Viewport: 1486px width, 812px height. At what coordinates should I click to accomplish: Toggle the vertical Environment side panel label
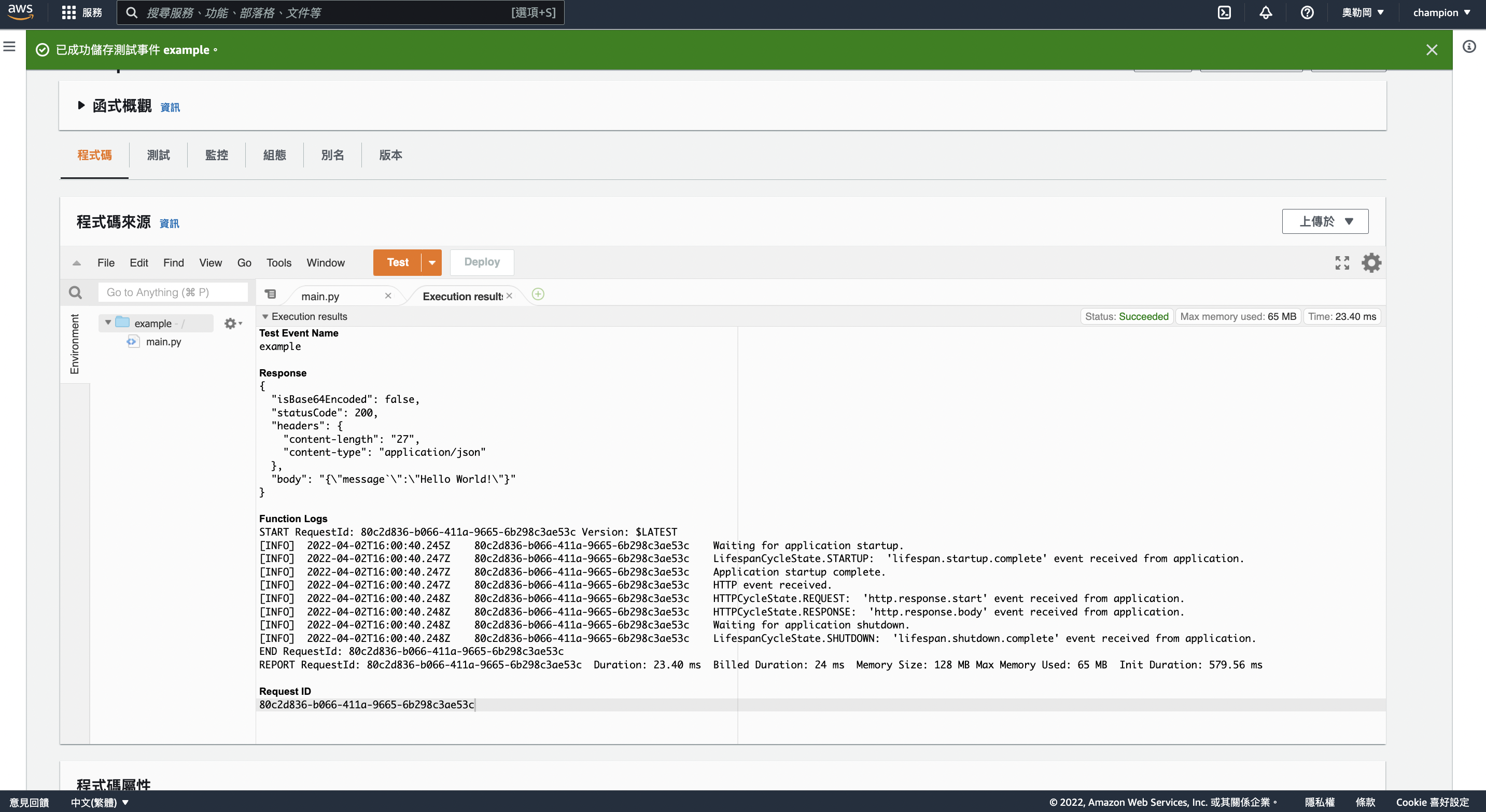coord(75,344)
